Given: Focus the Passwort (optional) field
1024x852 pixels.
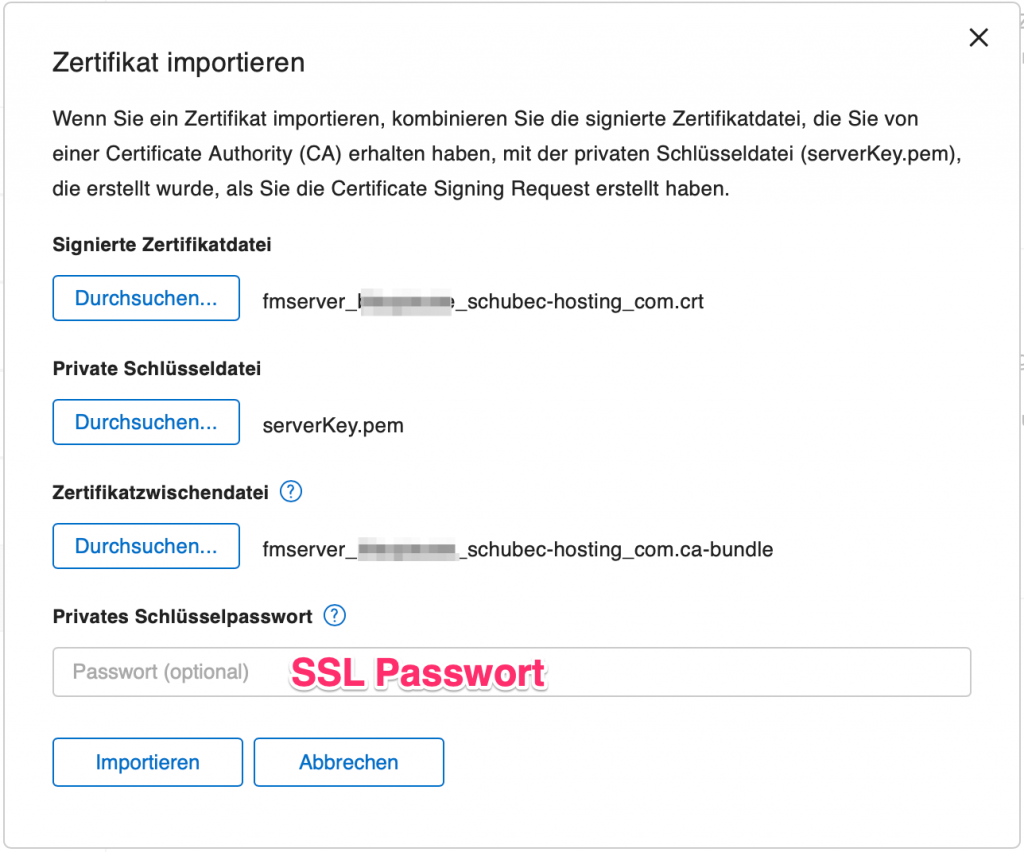Looking at the screenshot, I should (x=511, y=672).
